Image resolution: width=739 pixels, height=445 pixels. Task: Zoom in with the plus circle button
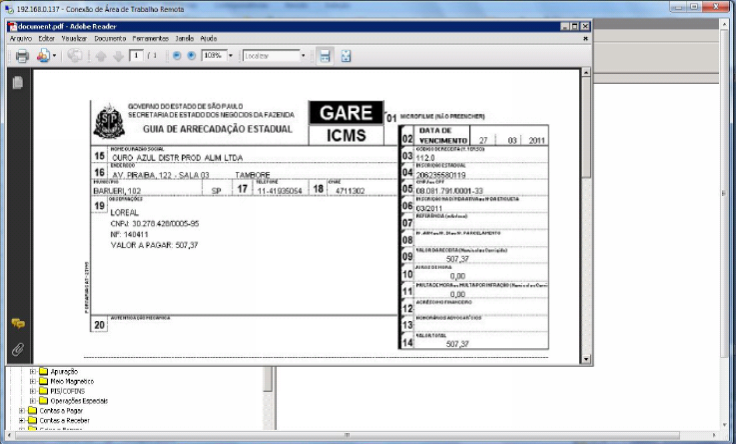coord(191,56)
